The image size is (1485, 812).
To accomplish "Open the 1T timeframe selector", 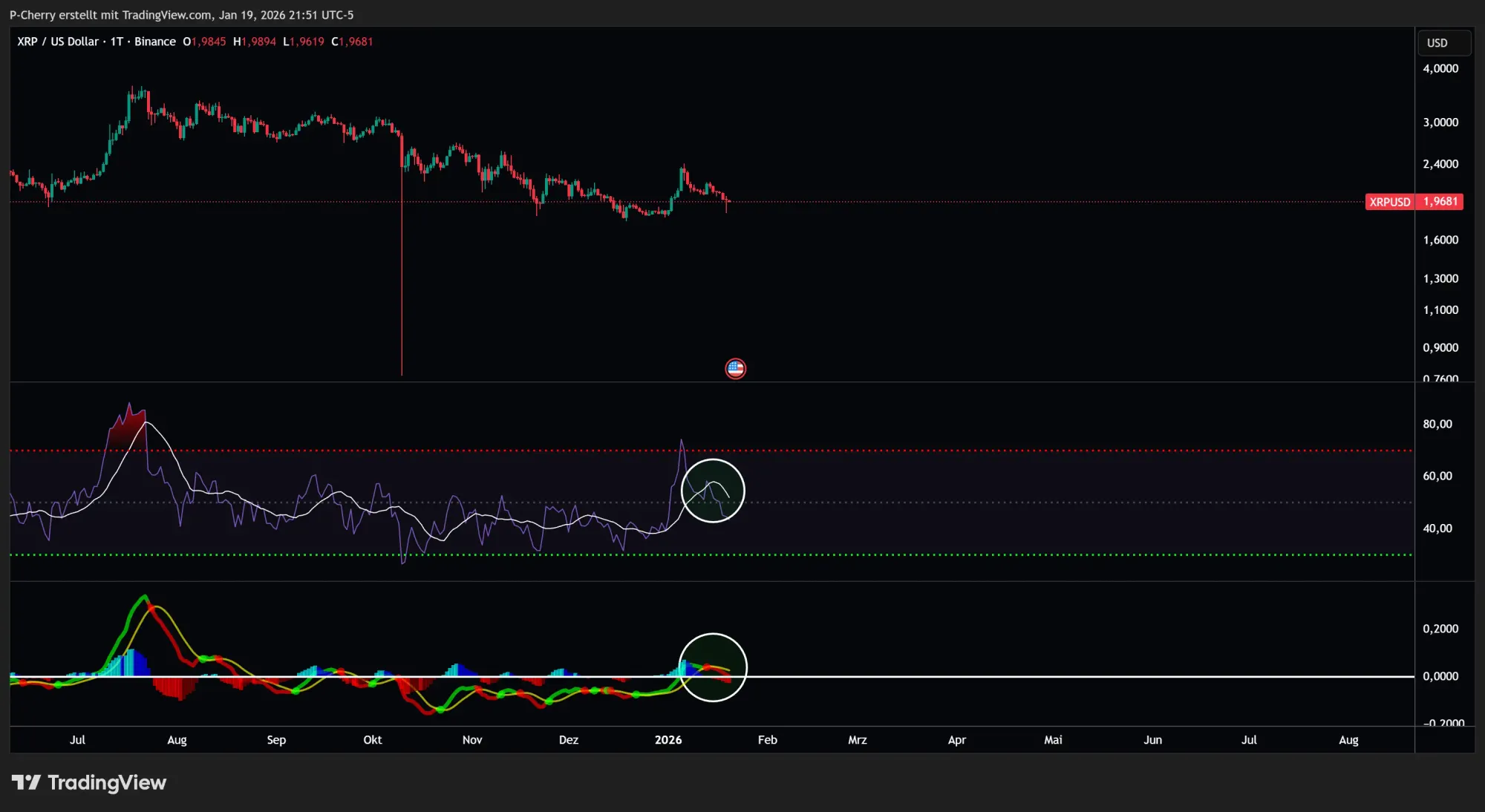I will pyautogui.click(x=115, y=42).
